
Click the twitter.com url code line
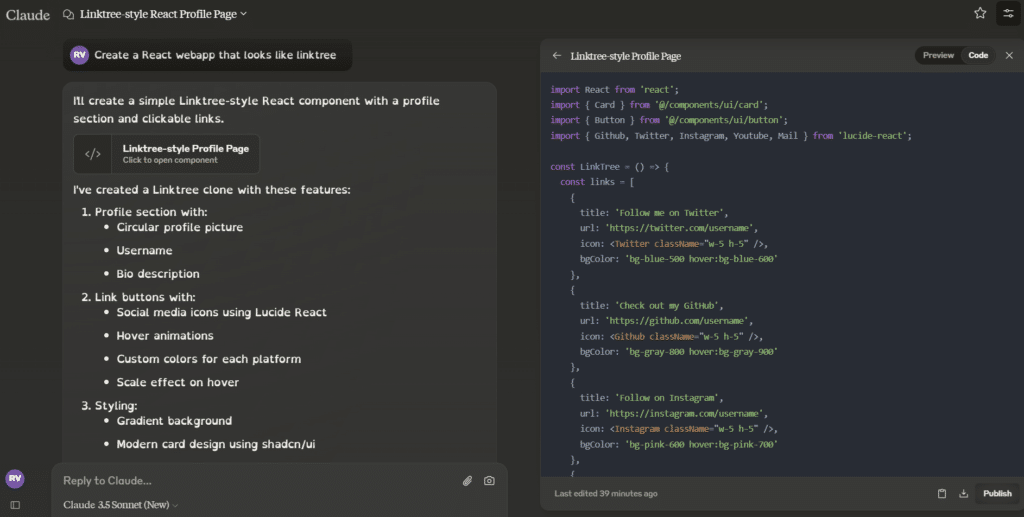click(669, 228)
